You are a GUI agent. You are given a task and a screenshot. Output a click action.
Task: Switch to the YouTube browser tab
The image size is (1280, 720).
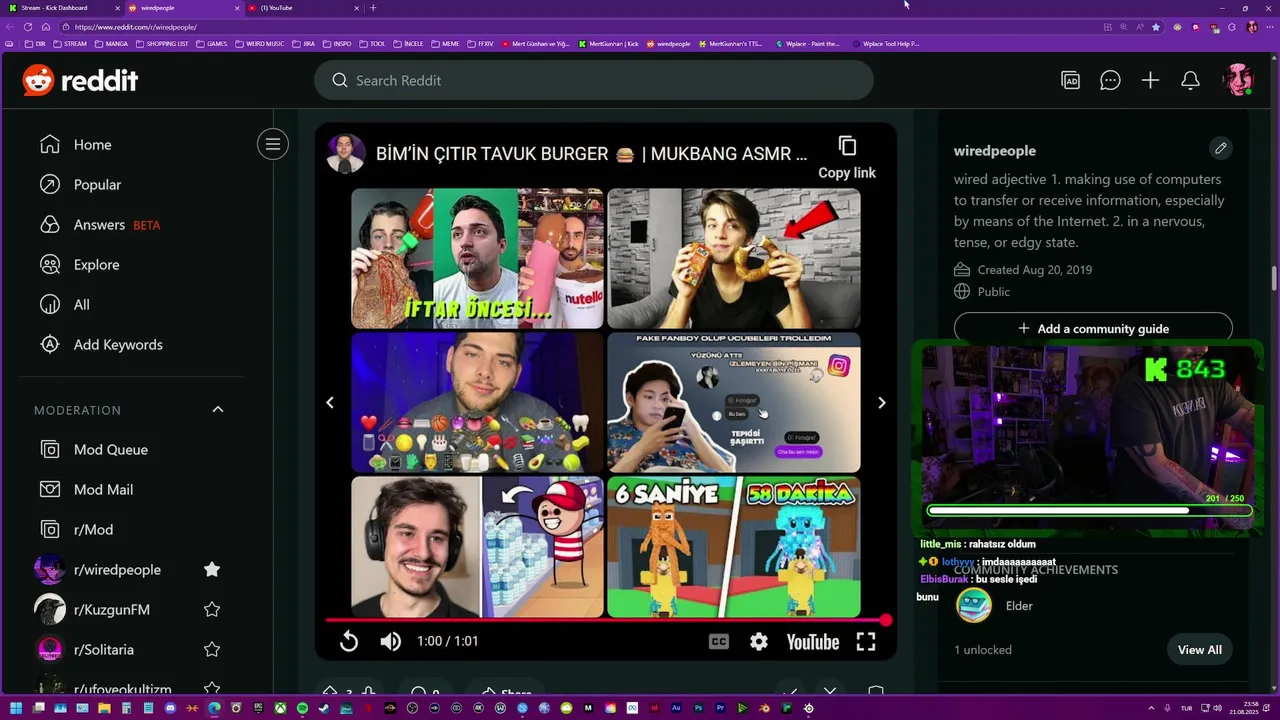click(305, 8)
